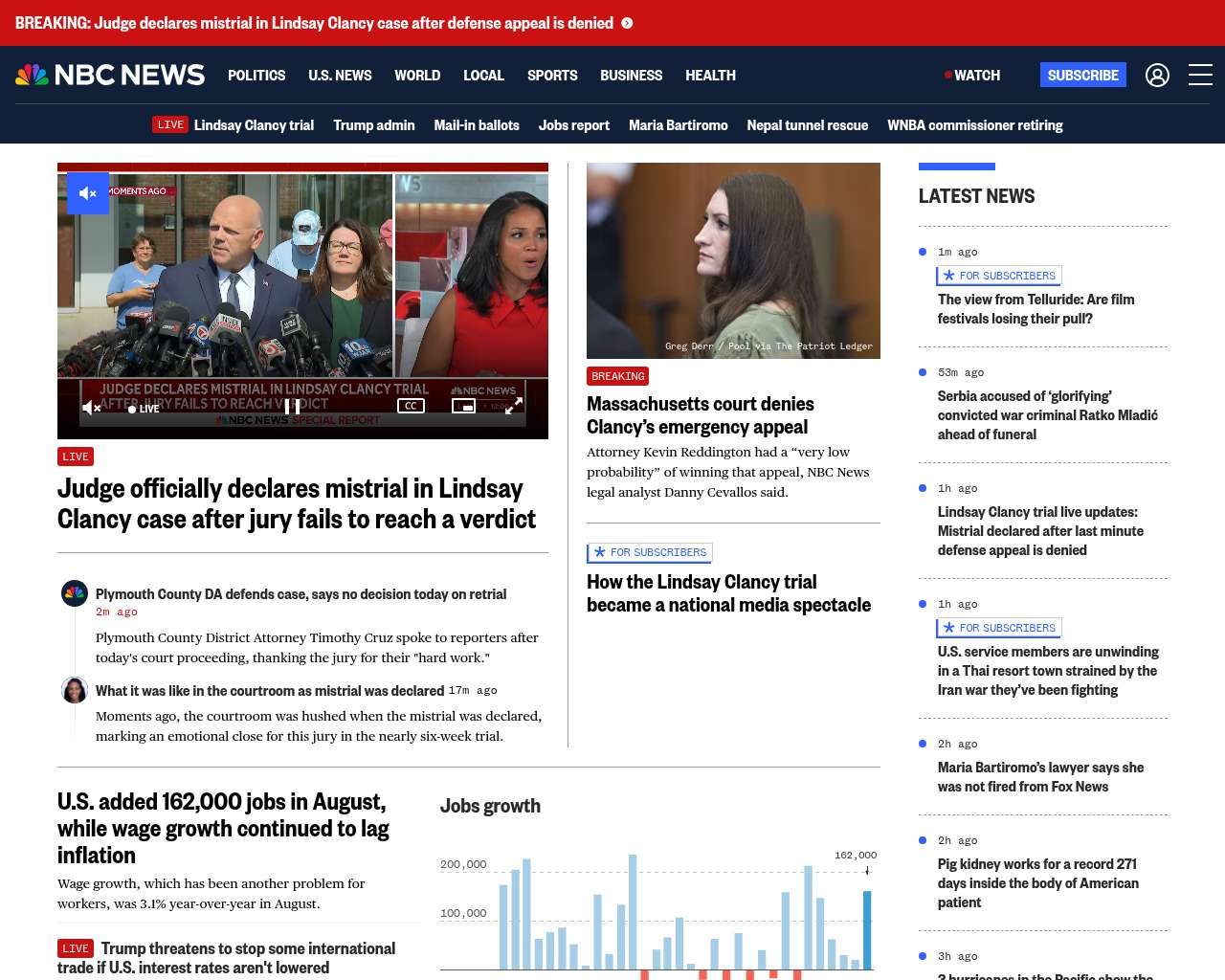Go to homepage via NBC News logo
This screenshot has height=980, width=1225.
(x=110, y=75)
